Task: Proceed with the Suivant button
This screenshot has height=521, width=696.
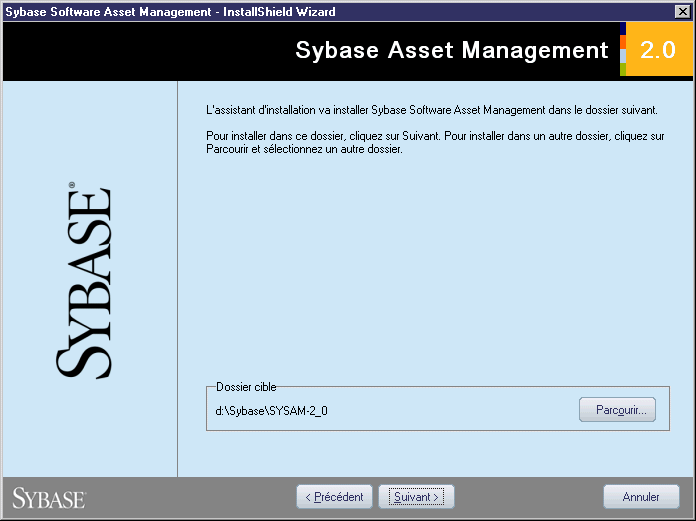Action: pos(416,497)
